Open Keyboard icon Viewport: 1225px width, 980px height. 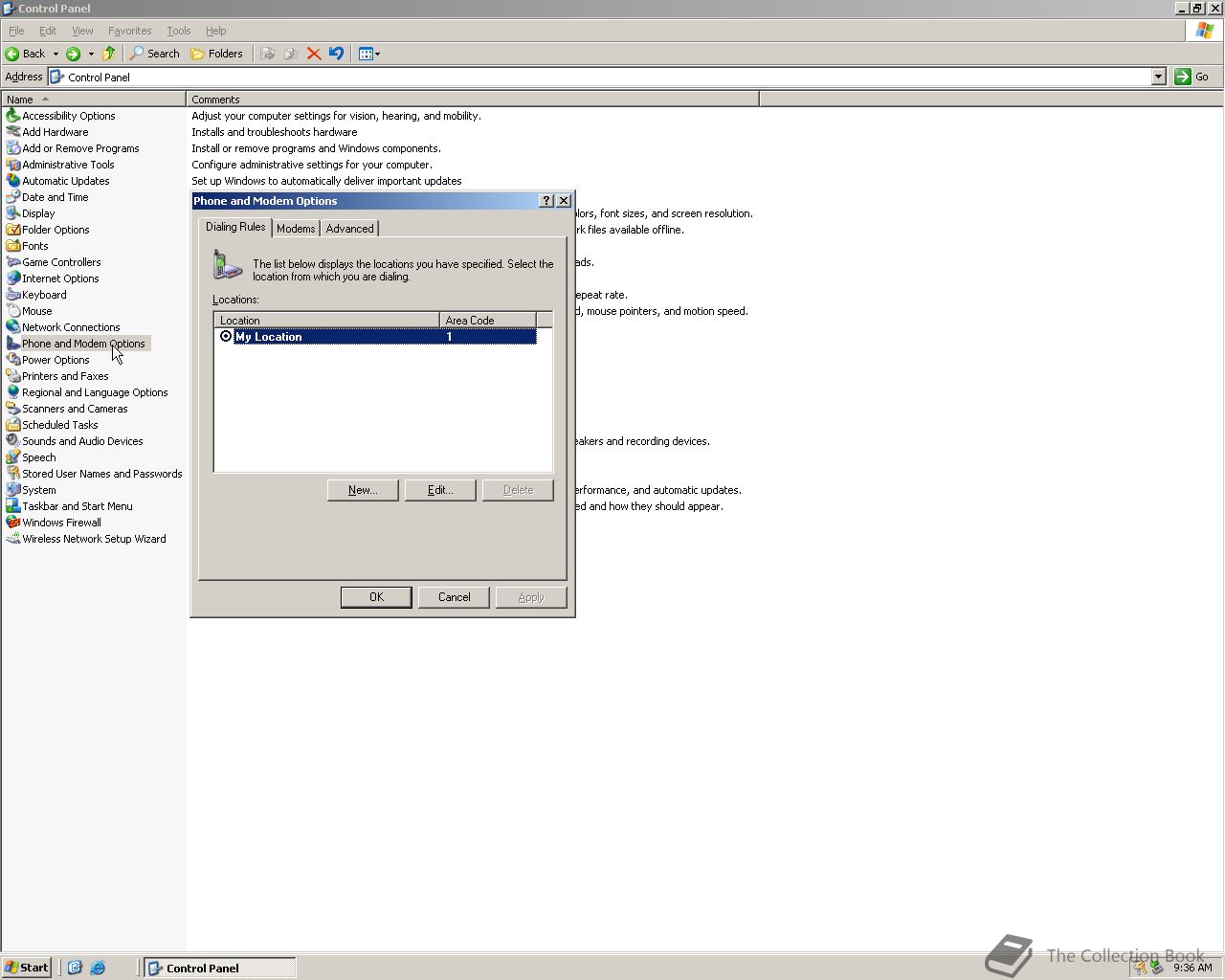[12, 295]
